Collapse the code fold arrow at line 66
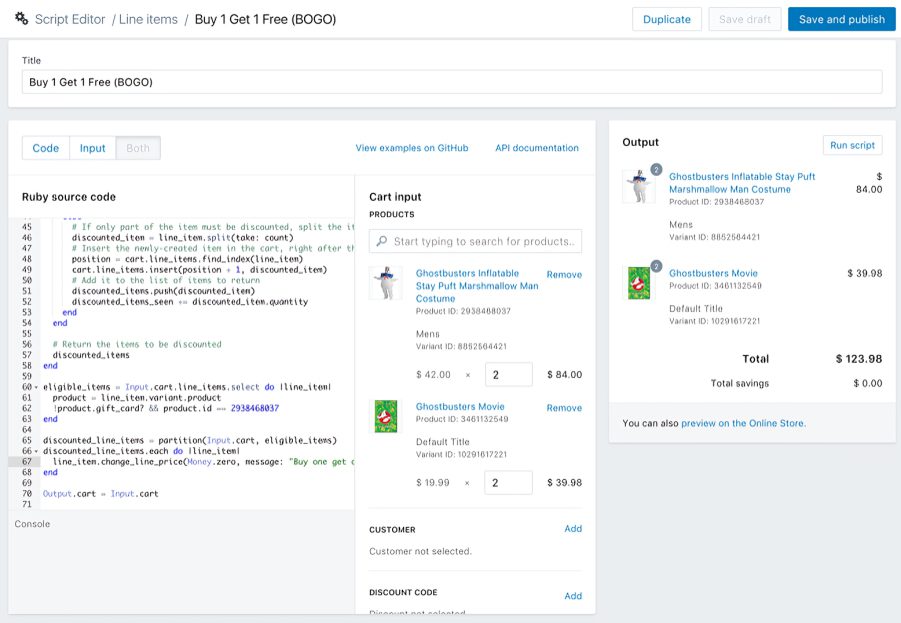This screenshot has height=623, width=901. tap(37, 451)
